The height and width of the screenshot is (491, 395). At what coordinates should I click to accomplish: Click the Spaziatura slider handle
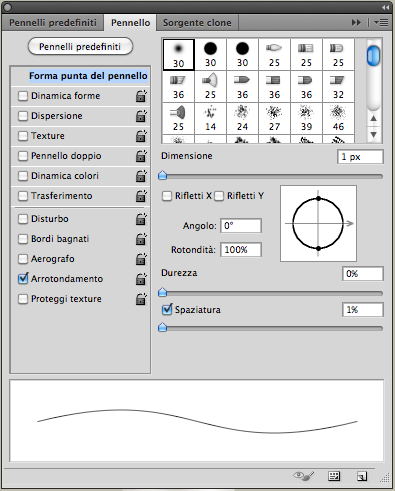point(162,327)
